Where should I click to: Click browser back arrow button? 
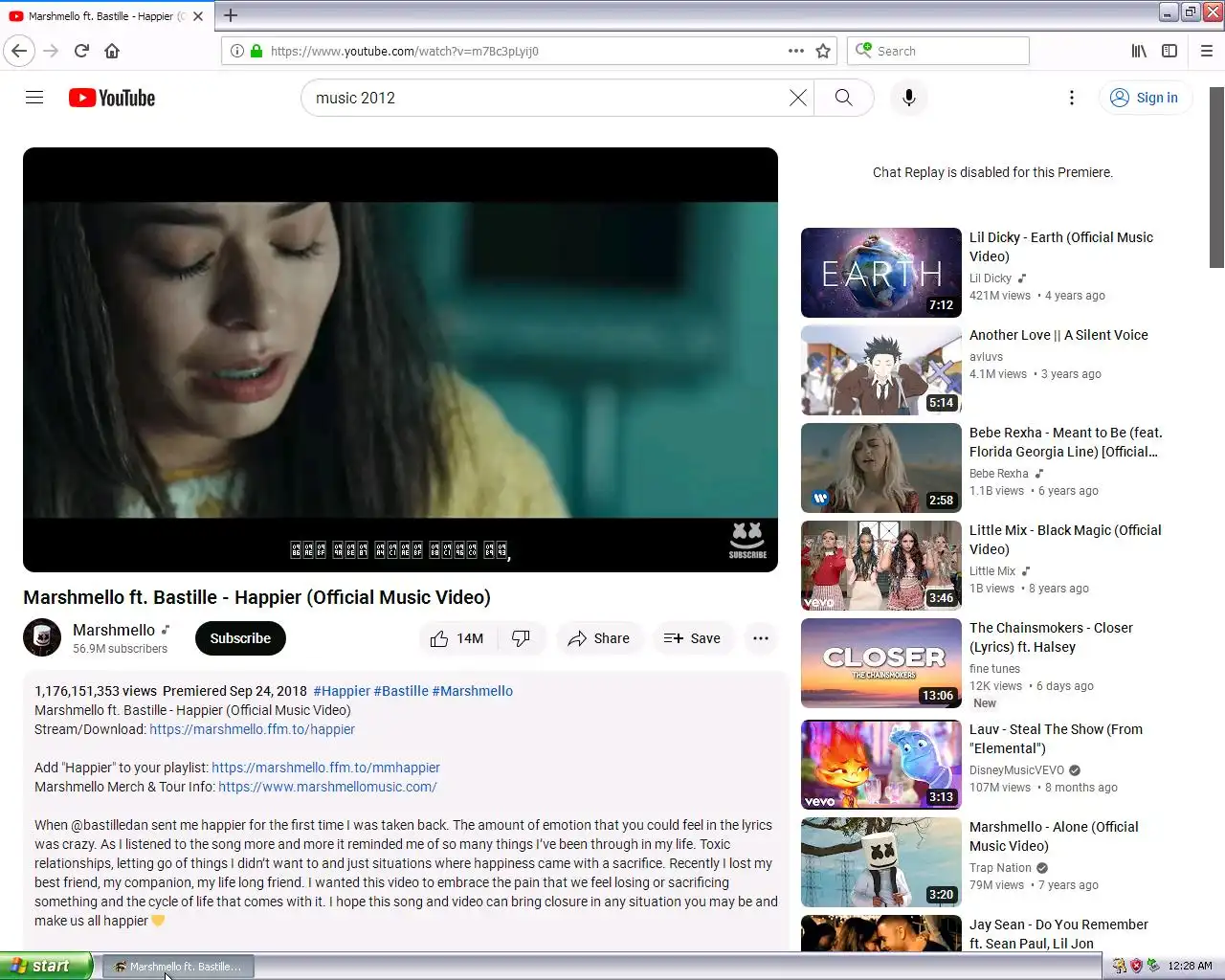tap(19, 51)
